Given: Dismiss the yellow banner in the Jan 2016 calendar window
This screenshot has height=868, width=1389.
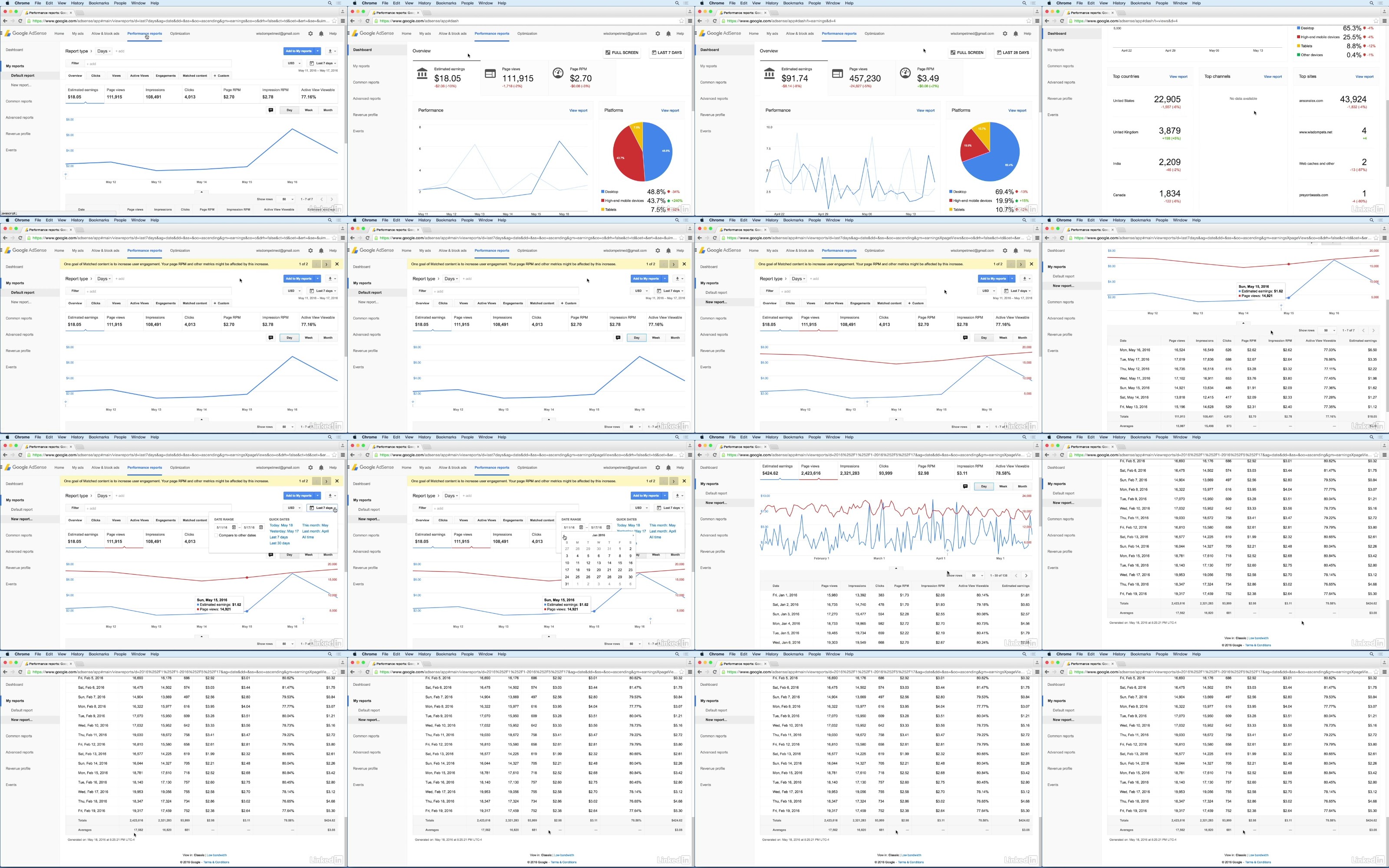Looking at the screenshot, I should (x=684, y=481).
